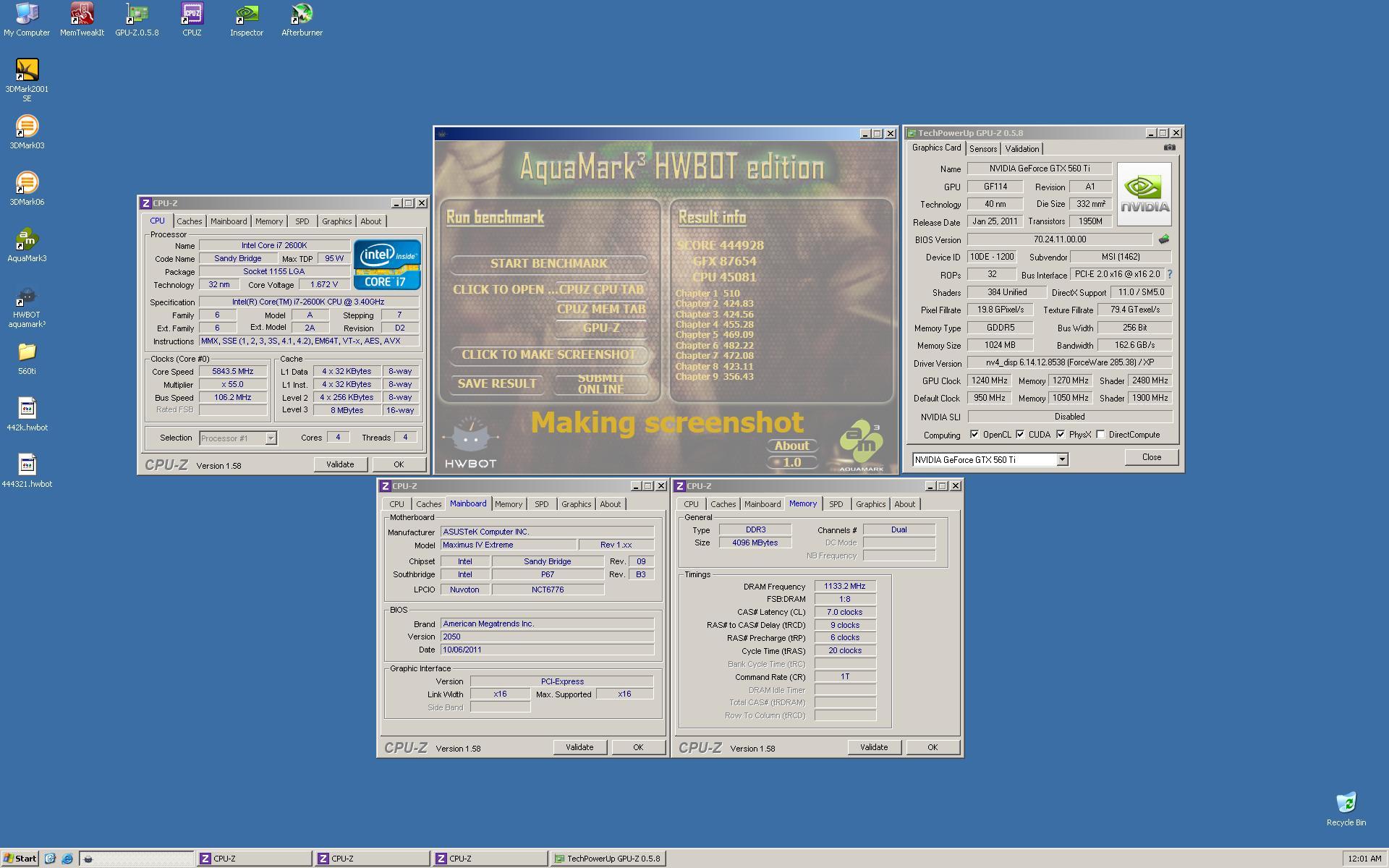Screen dimensions: 1389x868
Task: Click the Core Speed value field
Action: tap(233, 371)
